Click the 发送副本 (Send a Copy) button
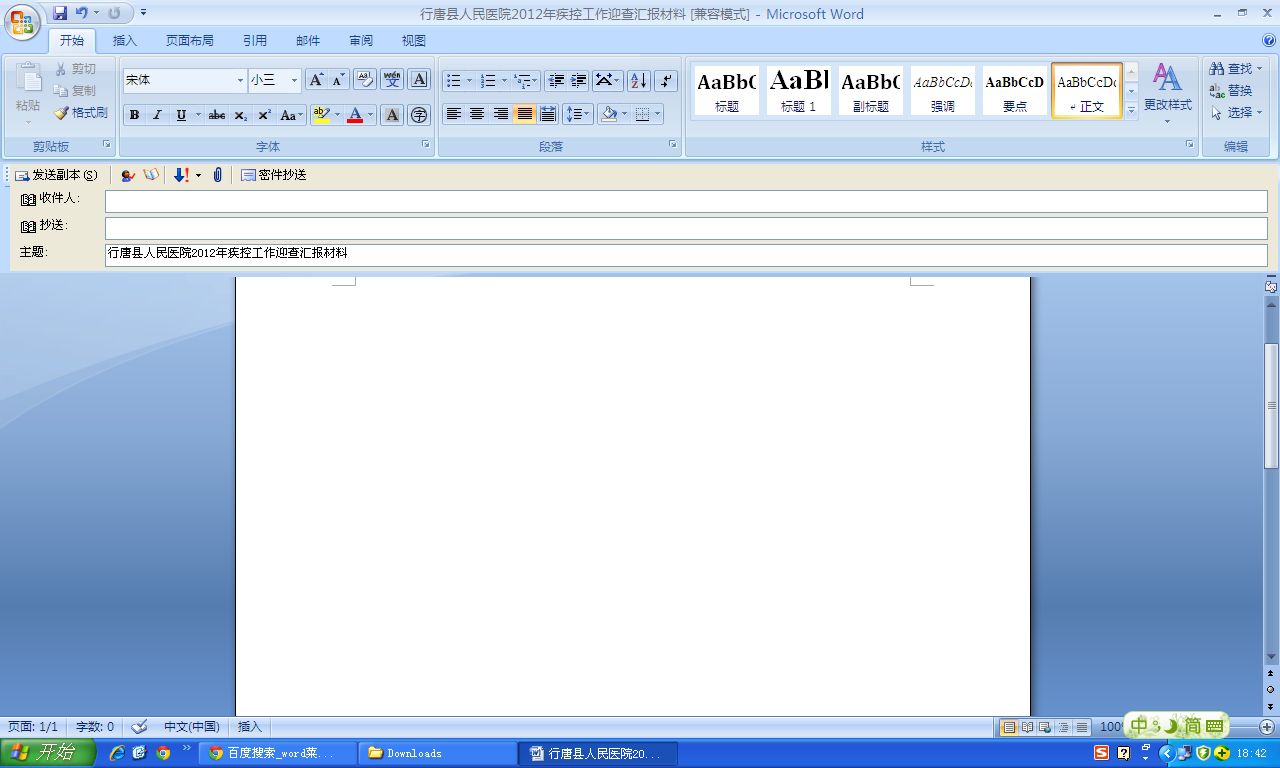 click(x=56, y=175)
